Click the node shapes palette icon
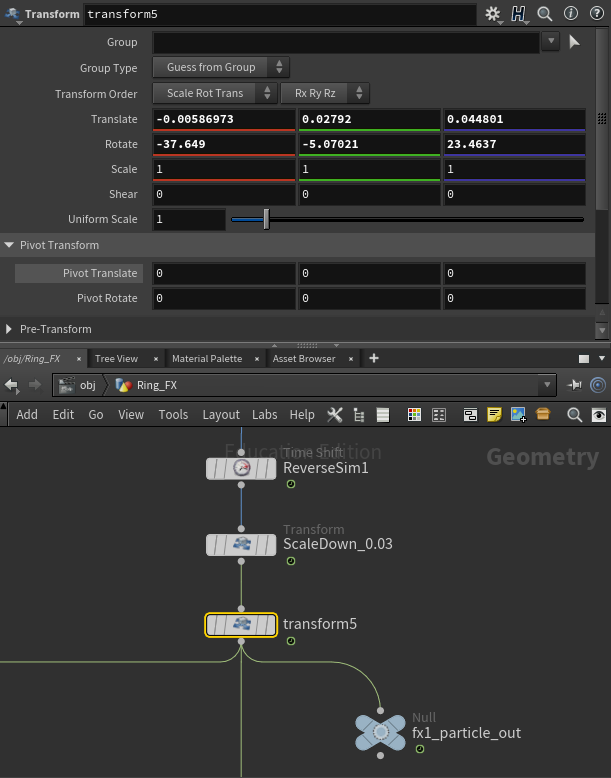 439,415
